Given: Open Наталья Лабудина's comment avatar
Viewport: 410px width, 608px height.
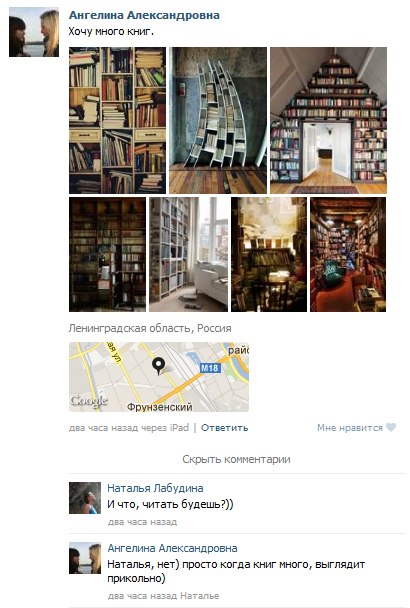Looking at the screenshot, I should point(85,498).
